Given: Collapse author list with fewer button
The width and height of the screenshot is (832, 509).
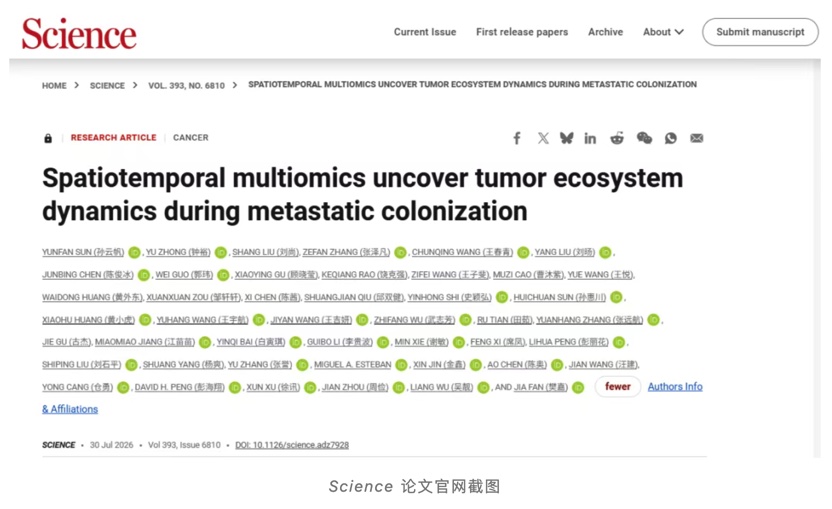Looking at the screenshot, I should coord(618,386).
